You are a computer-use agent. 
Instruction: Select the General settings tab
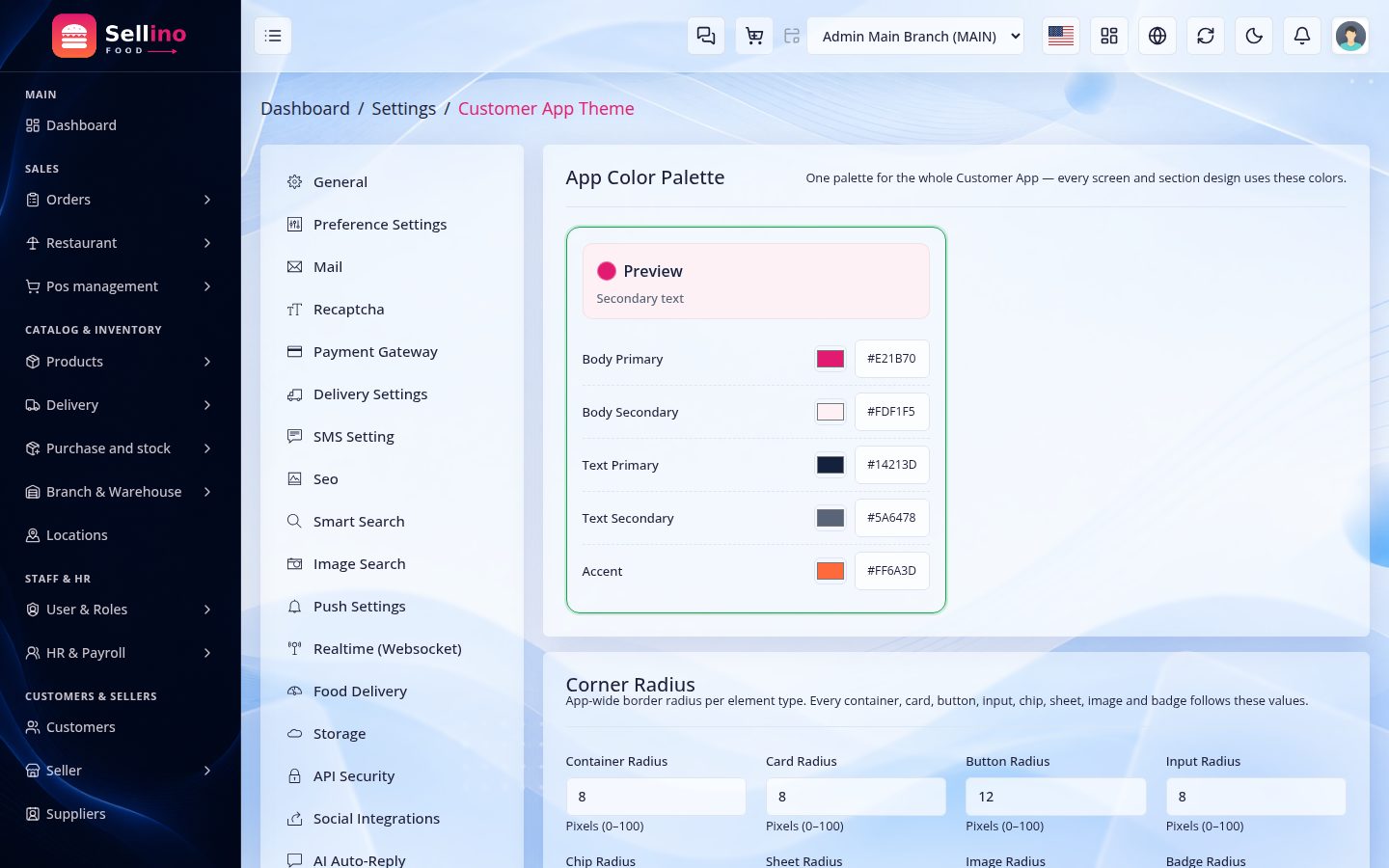pos(392,182)
